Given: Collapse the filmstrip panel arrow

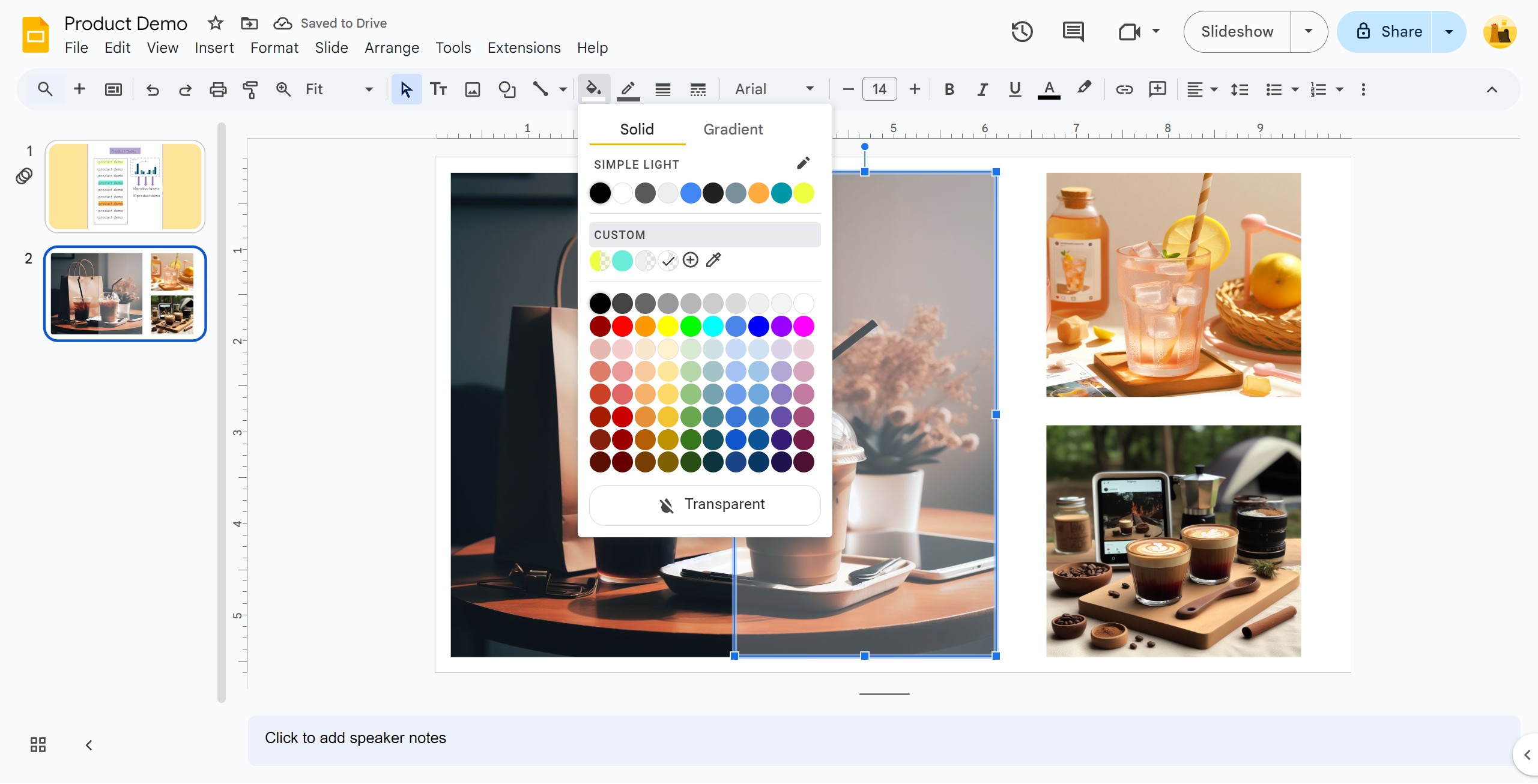Looking at the screenshot, I should tap(89, 745).
